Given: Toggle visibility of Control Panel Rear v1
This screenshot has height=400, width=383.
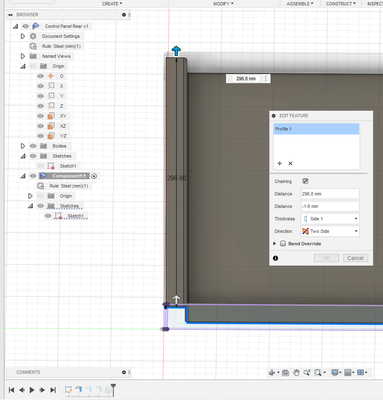Looking at the screenshot, I should 25,26.
